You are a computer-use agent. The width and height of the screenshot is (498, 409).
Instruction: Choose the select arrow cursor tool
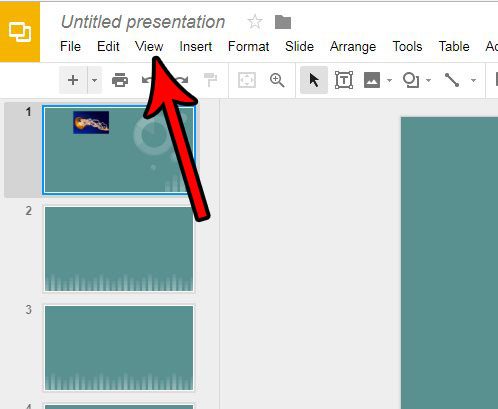tap(314, 80)
